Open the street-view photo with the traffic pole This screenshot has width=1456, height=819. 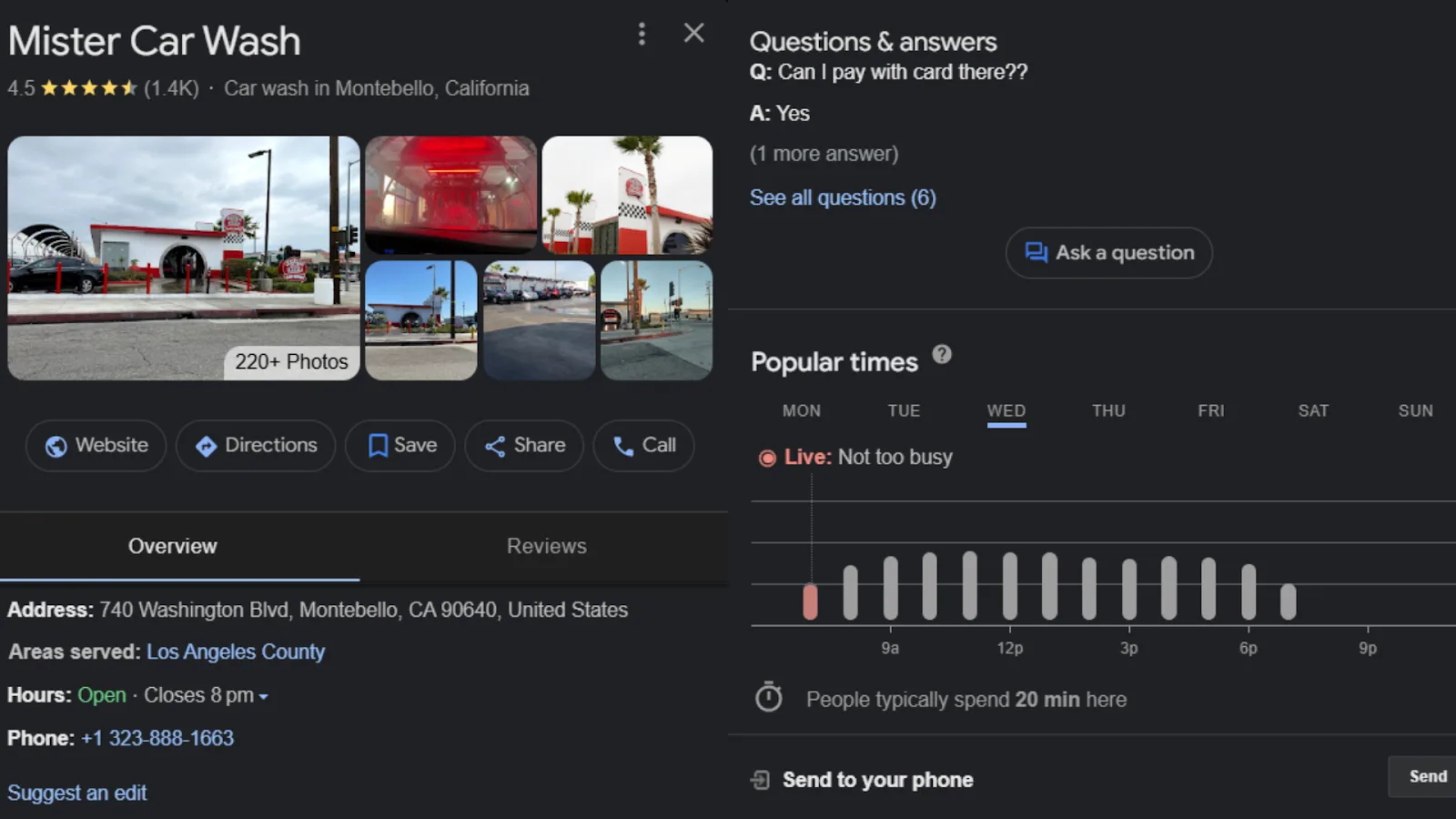421,320
